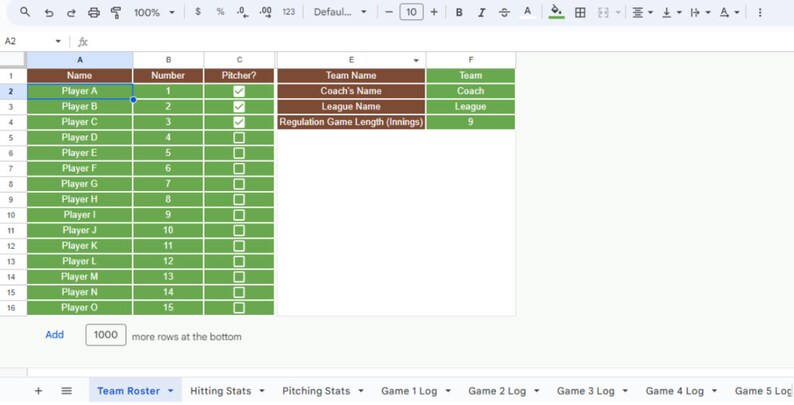Open the borders tool

[580, 13]
